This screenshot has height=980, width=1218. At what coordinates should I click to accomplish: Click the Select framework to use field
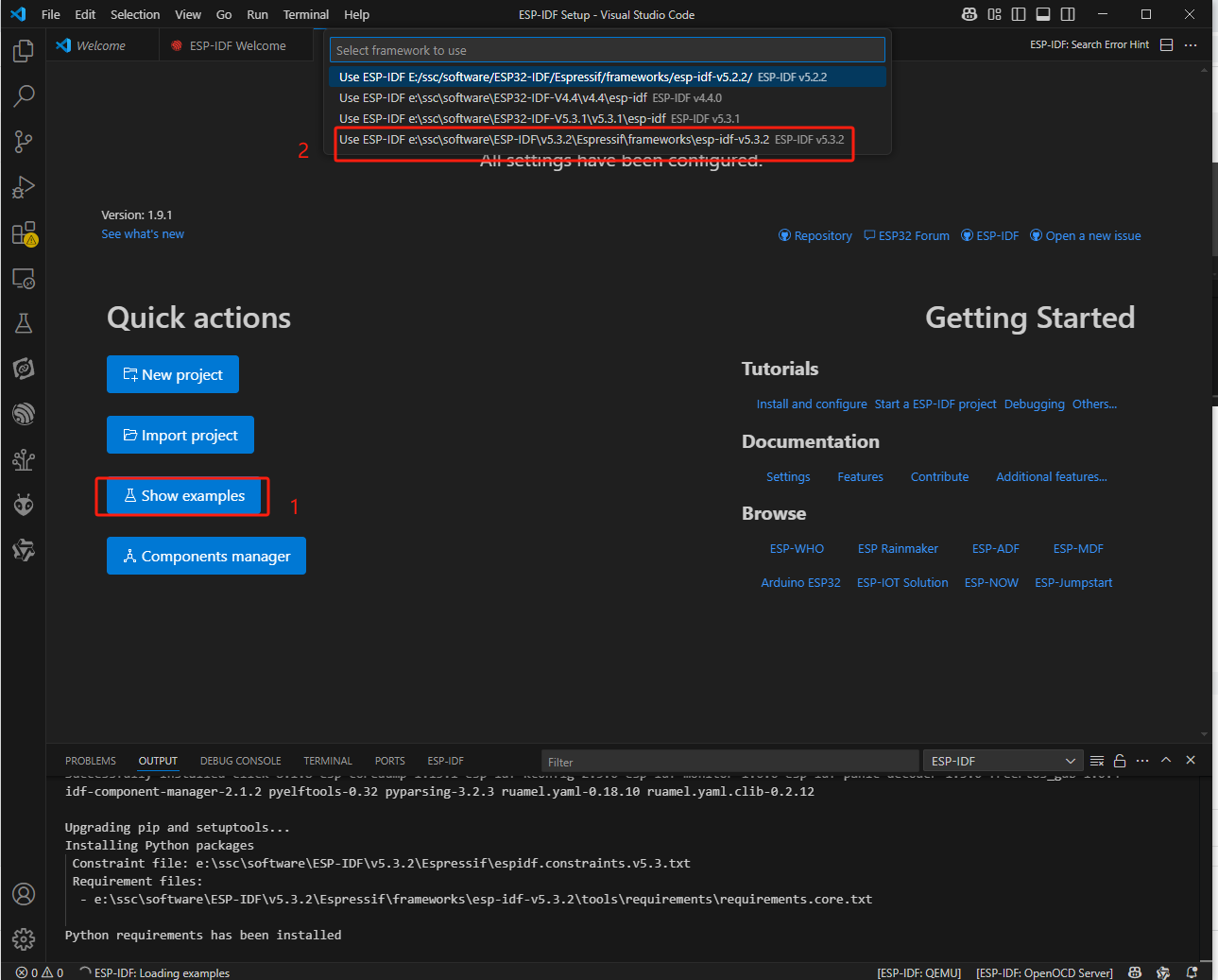click(608, 50)
